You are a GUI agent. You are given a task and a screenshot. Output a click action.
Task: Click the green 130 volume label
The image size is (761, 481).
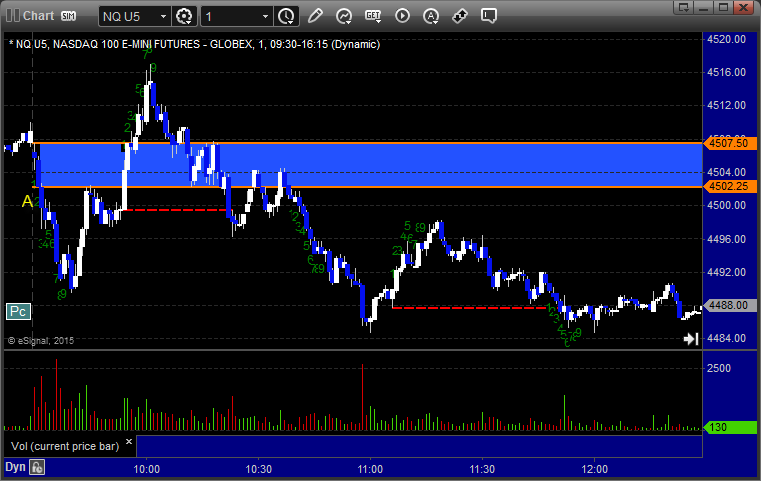click(x=730, y=428)
